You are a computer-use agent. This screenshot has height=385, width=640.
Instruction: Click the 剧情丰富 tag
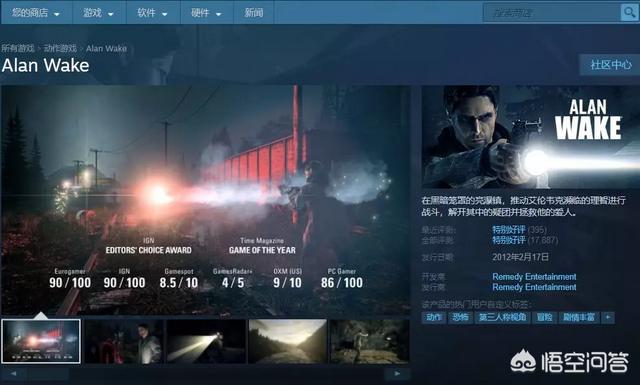point(579,317)
